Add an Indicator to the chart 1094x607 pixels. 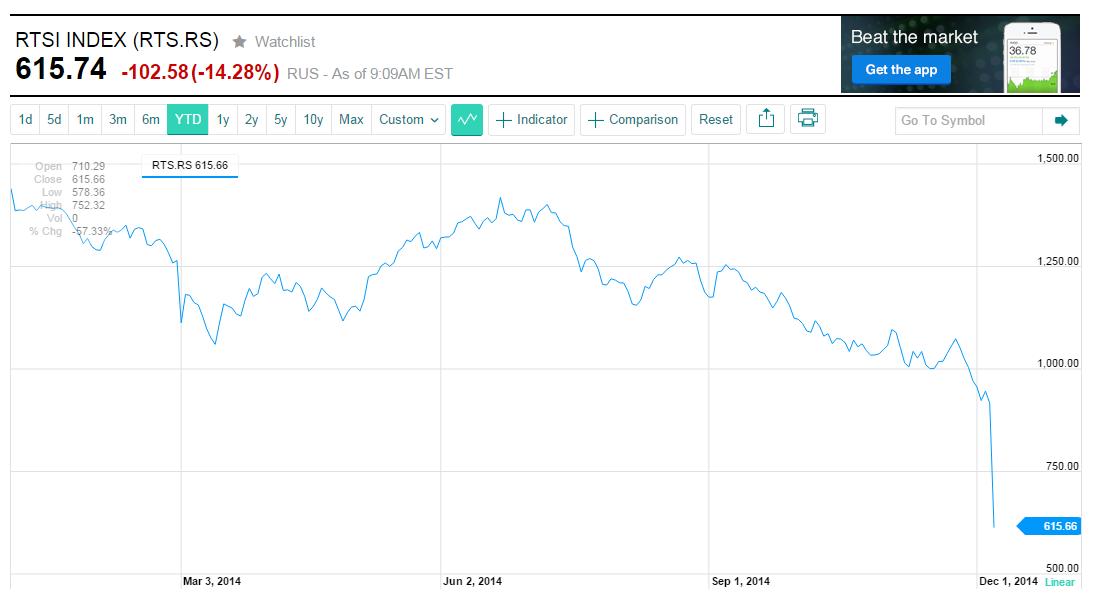pyautogui.click(x=531, y=120)
